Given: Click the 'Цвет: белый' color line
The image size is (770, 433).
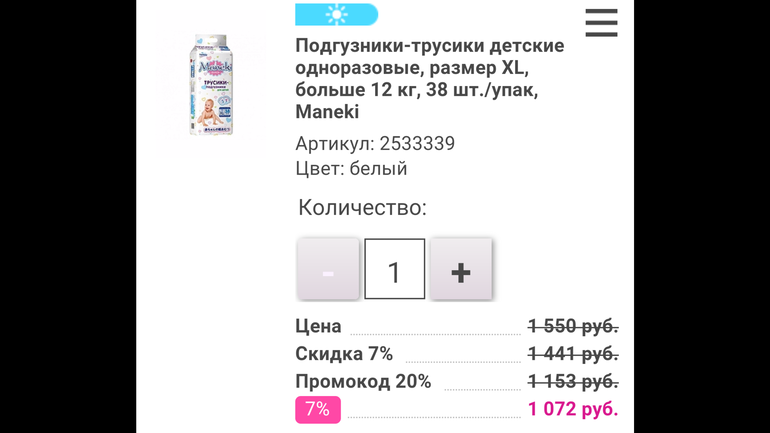Looking at the screenshot, I should [351, 168].
